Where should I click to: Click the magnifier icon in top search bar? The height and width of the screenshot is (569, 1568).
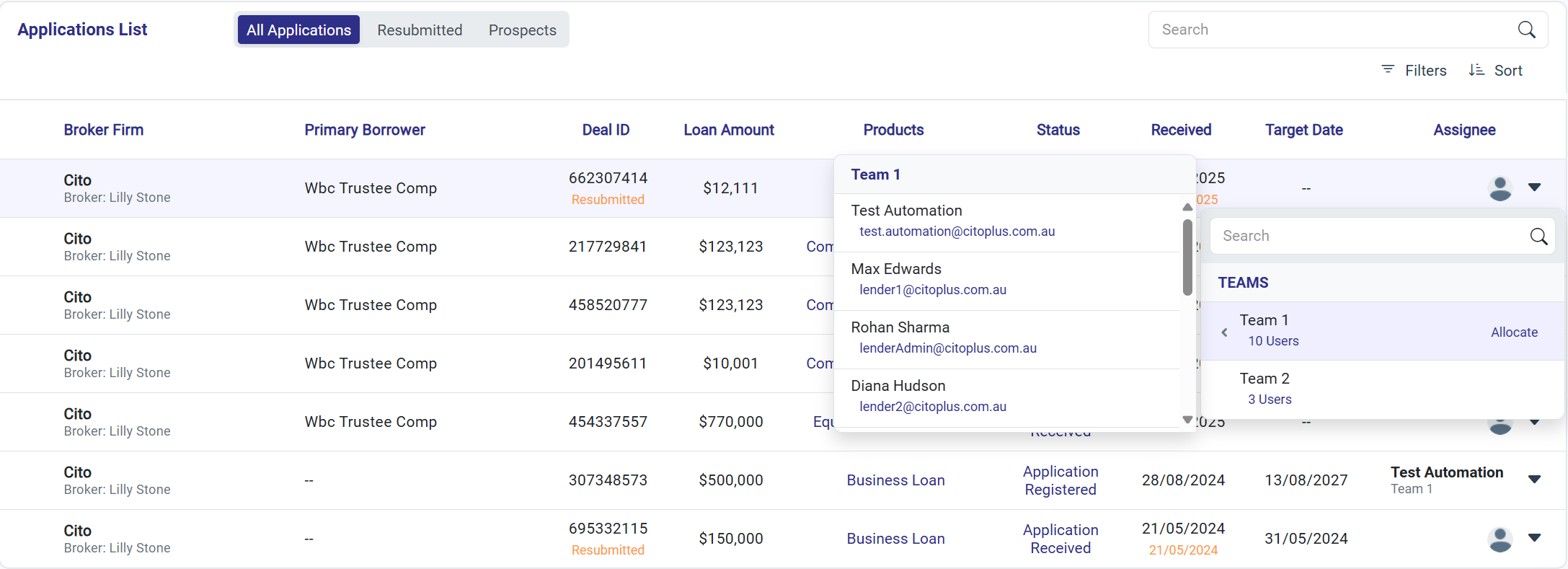(x=1526, y=30)
